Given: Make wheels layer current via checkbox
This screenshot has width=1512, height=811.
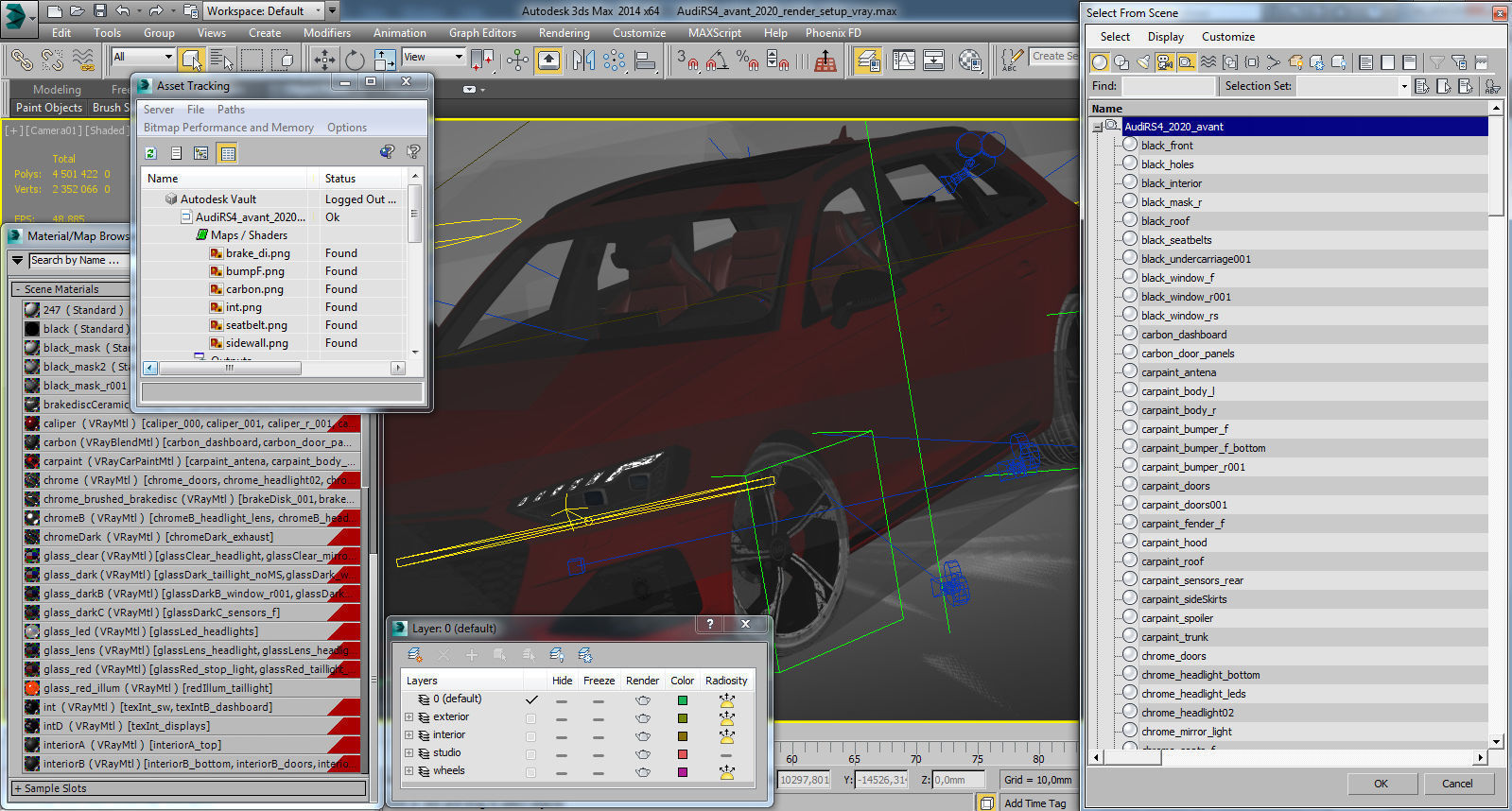Looking at the screenshot, I should point(530,772).
